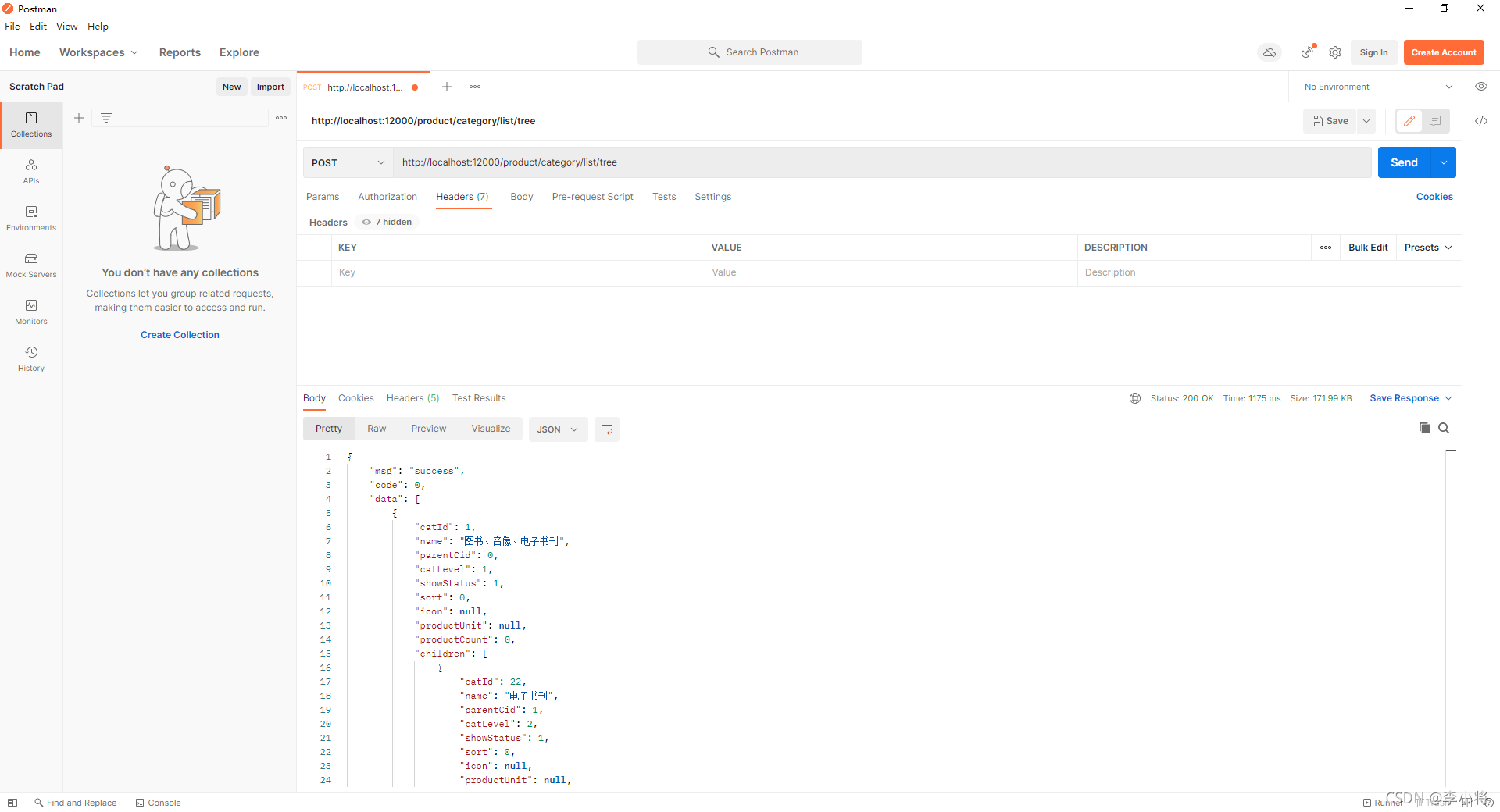Screen dimensions: 1500x812
Task: Switch to the Authorization tab
Action: click(387, 197)
